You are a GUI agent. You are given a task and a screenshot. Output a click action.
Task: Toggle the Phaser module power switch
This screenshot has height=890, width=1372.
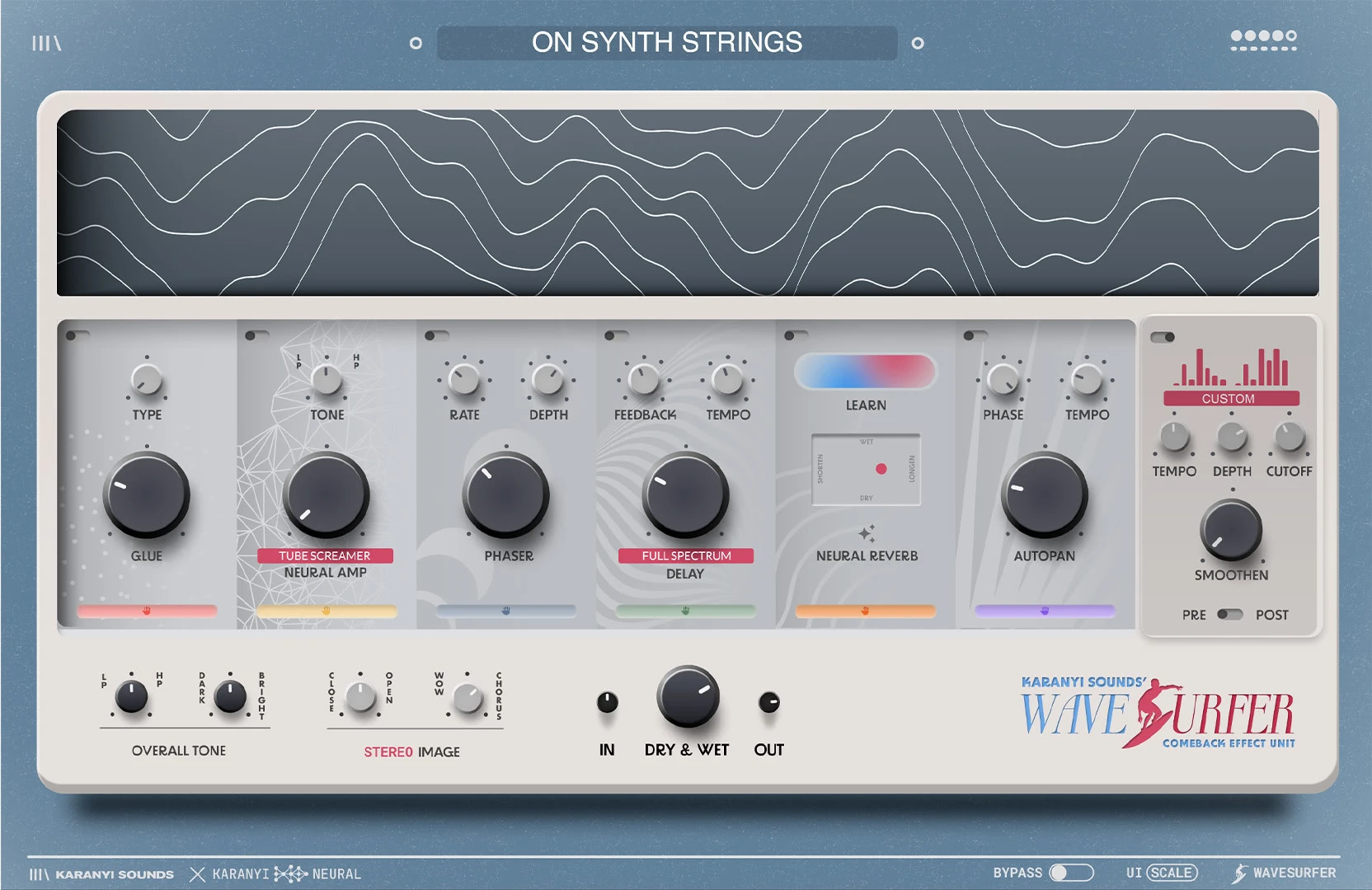(437, 335)
